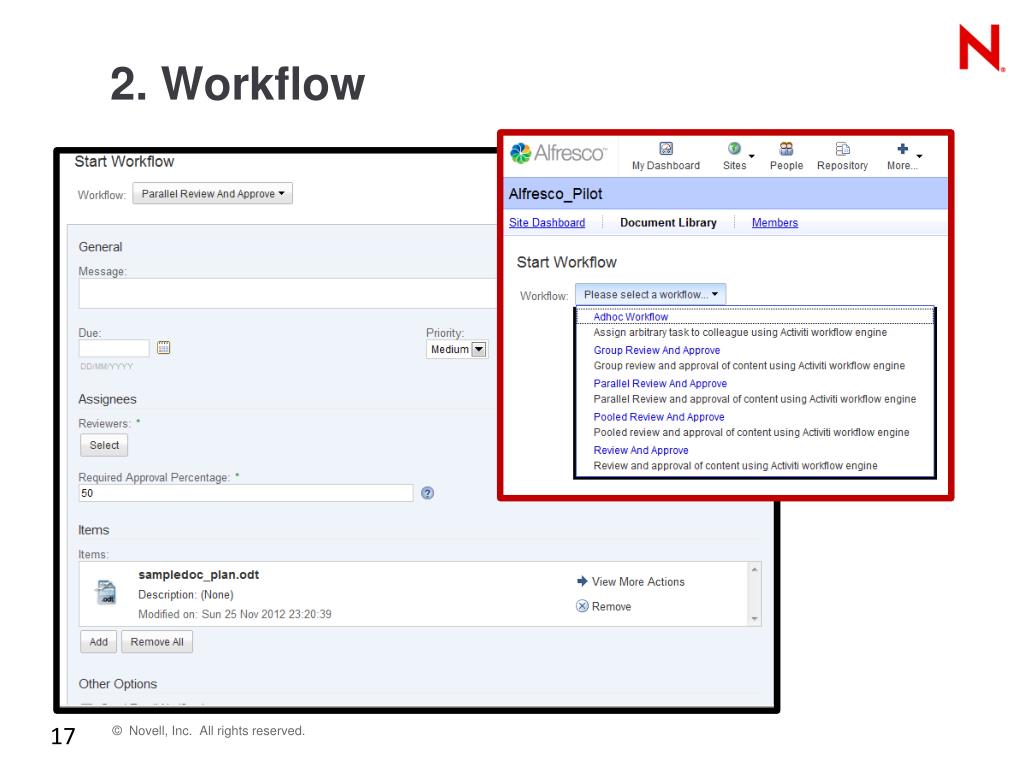Click the Add items button
1024x768 pixels.
coord(99,642)
